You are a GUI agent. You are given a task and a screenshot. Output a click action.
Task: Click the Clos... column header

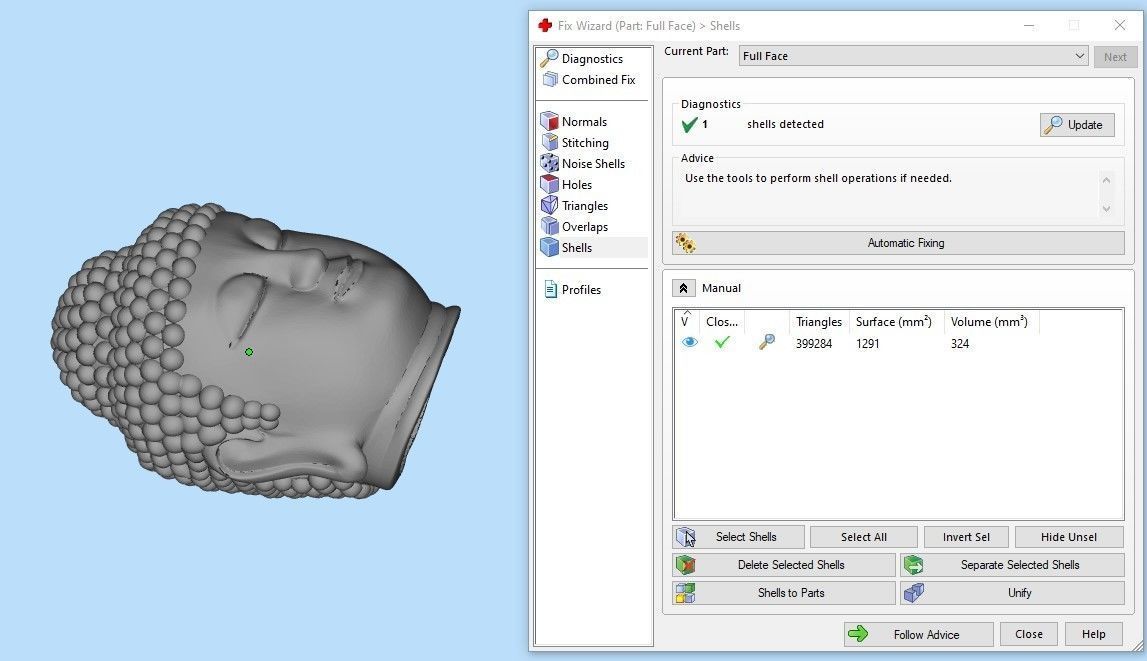(722, 322)
